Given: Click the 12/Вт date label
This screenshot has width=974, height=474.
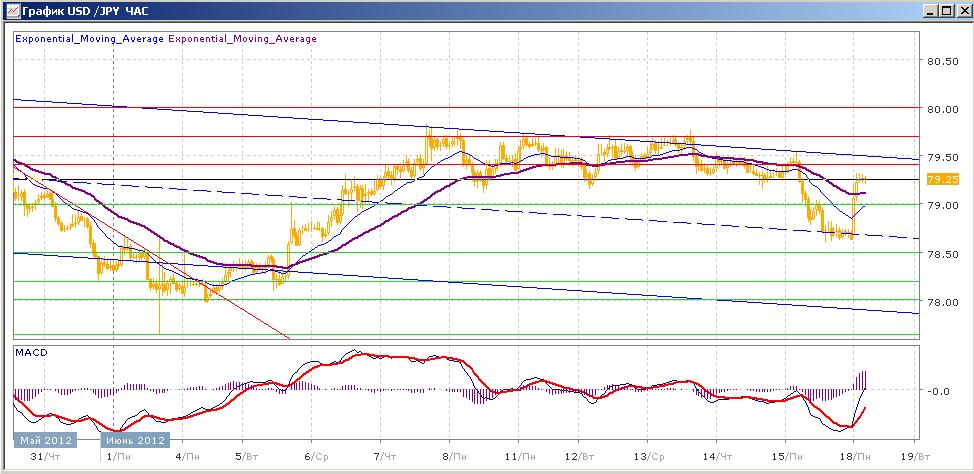Looking at the screenshot, I should tap(578, 457).
